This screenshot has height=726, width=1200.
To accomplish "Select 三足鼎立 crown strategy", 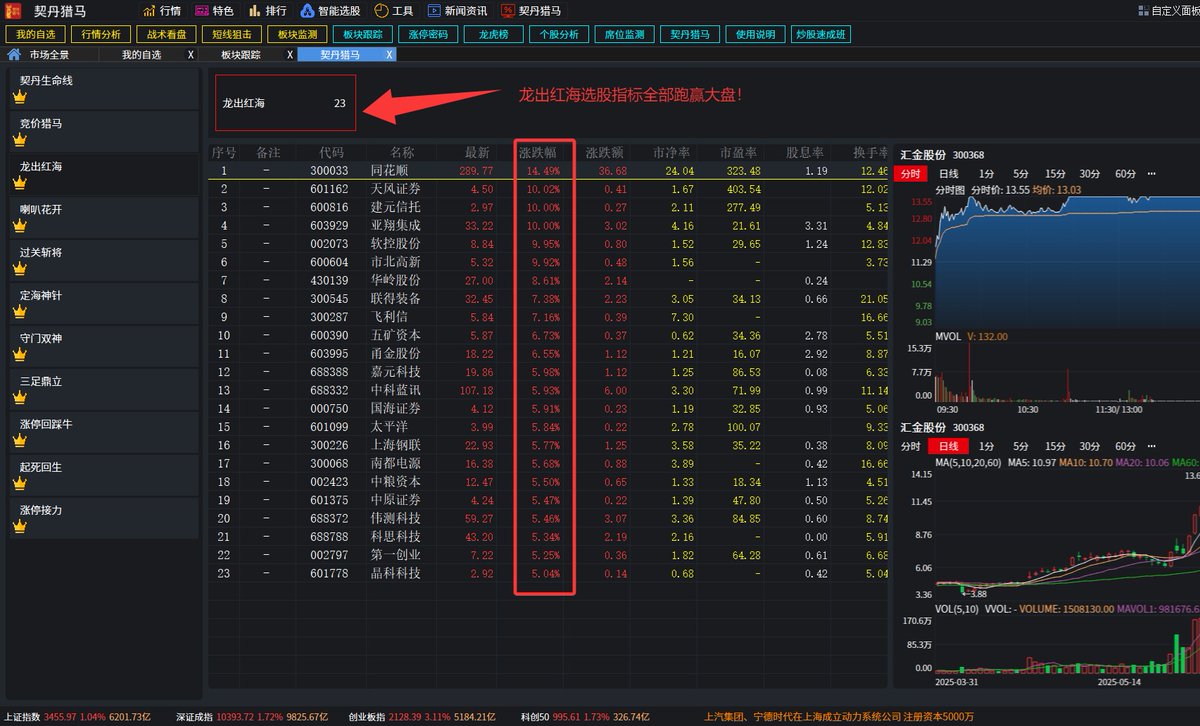I will (103, 390).
